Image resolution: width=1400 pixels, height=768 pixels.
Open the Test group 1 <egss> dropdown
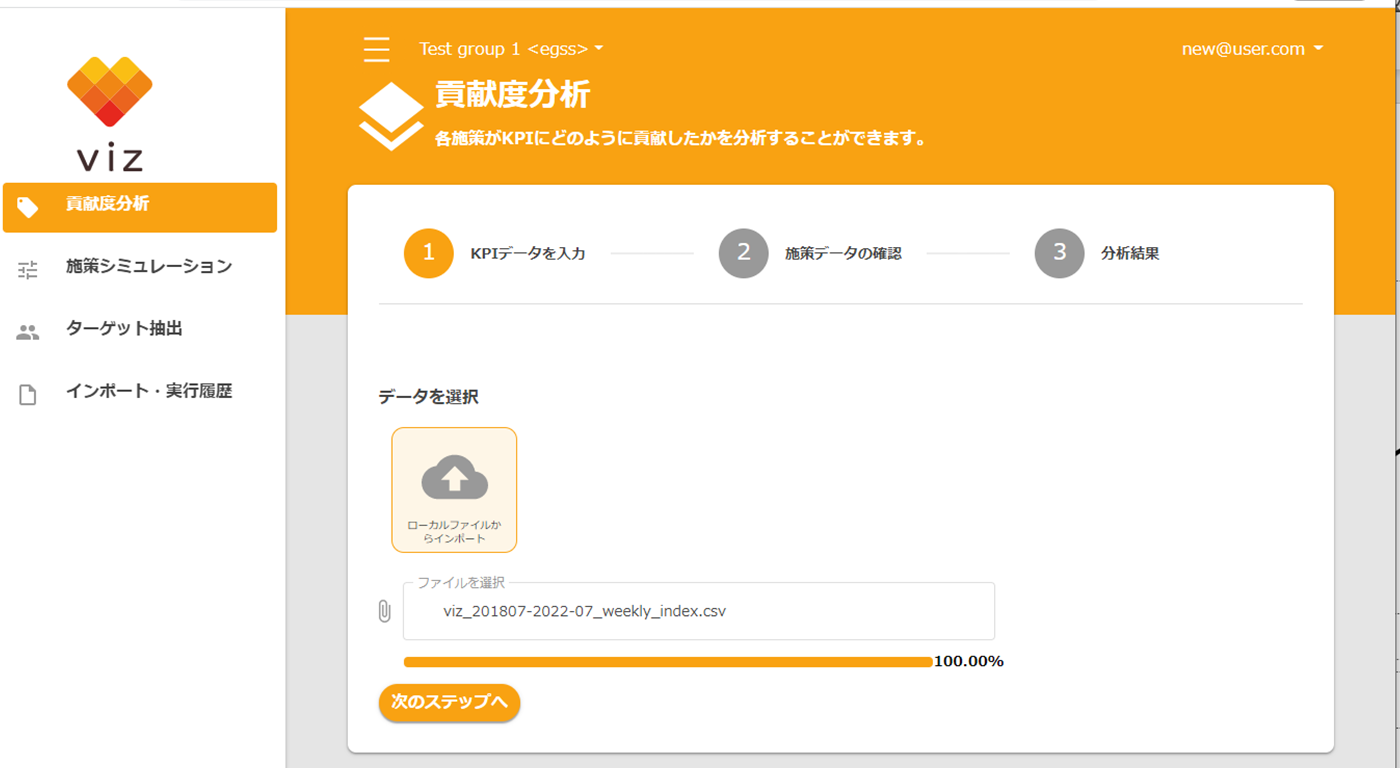(x=511, y=49)
